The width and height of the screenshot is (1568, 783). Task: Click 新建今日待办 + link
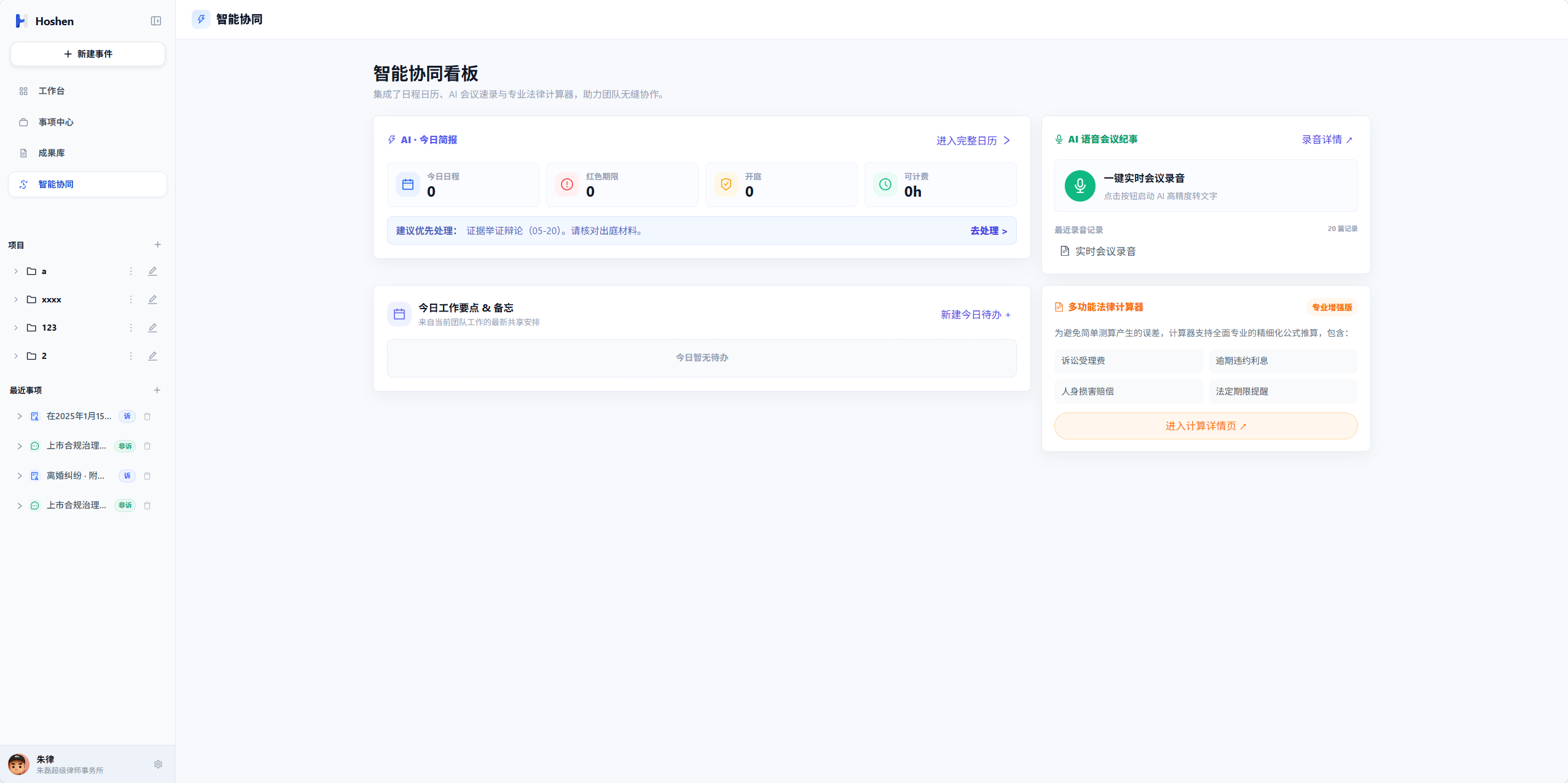pyautogui.click(x=976, y=315)
